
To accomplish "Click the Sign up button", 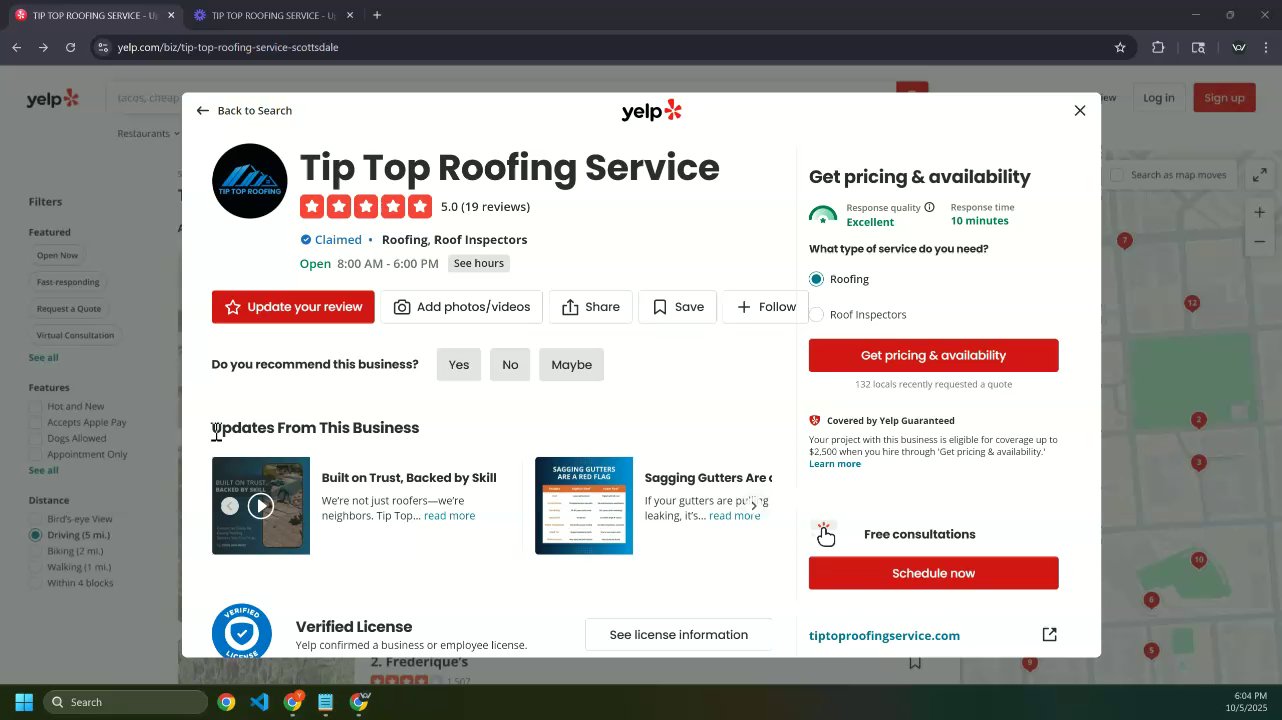I will click(1224, 97).
